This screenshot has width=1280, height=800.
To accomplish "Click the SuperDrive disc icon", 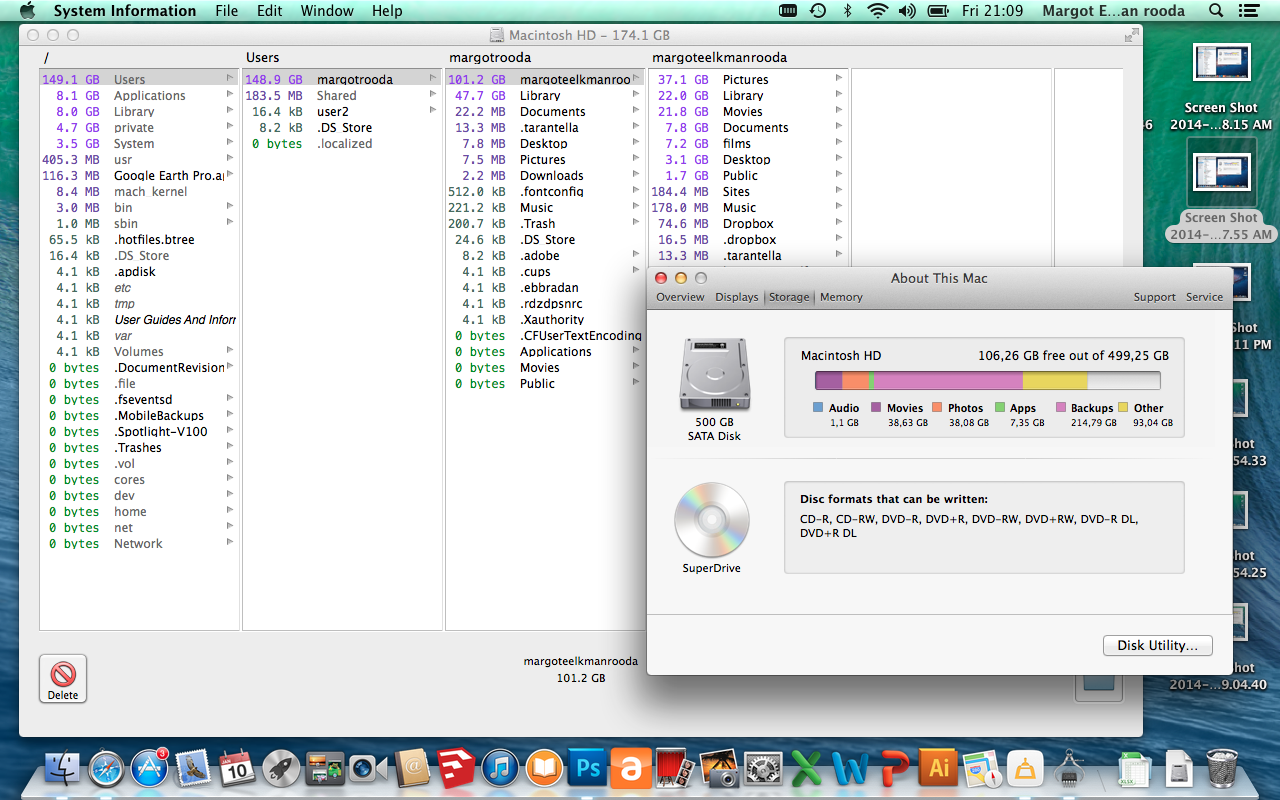I will [712, 520].
